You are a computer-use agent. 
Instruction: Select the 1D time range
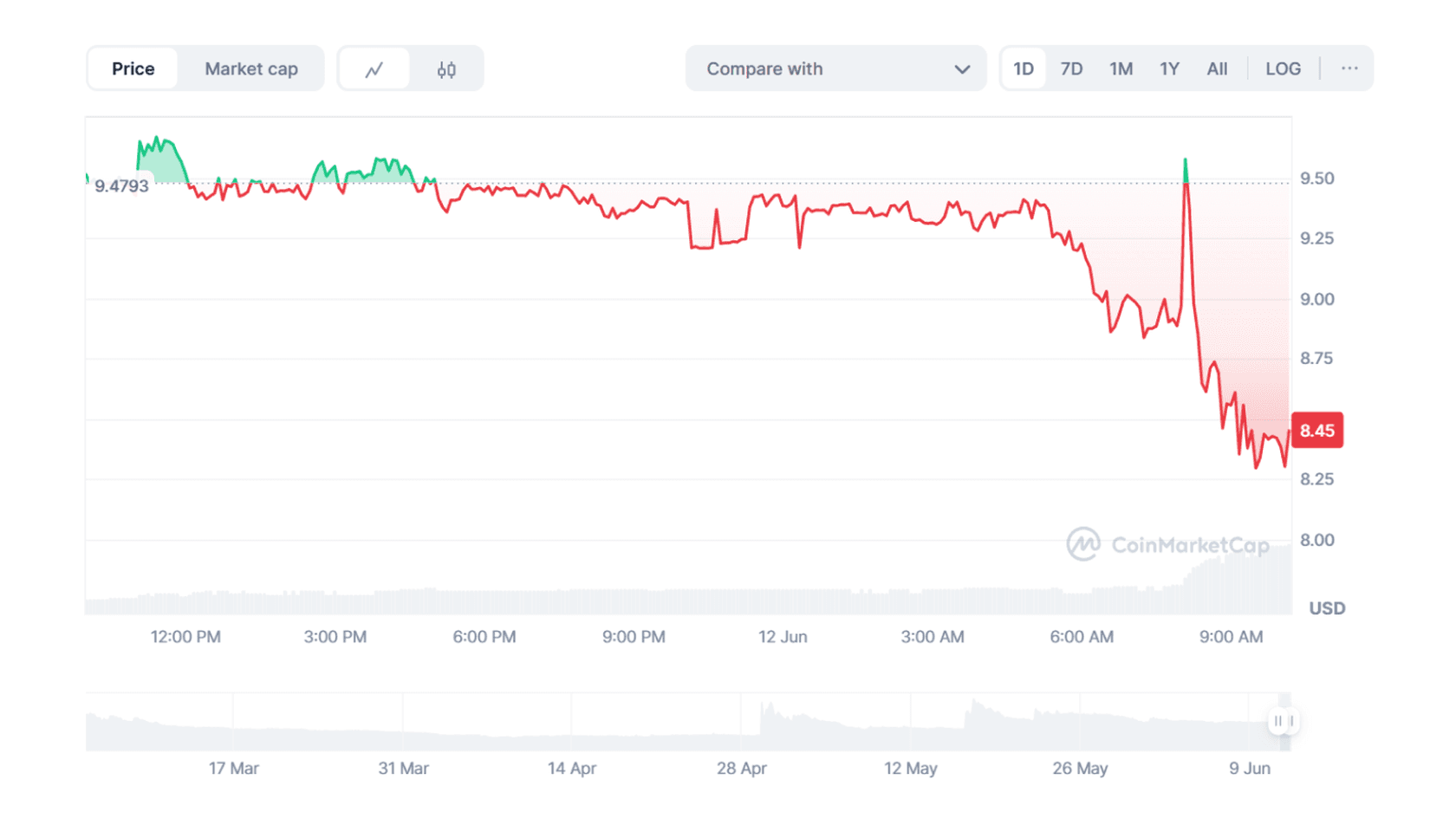click(x=1024, y=68)
